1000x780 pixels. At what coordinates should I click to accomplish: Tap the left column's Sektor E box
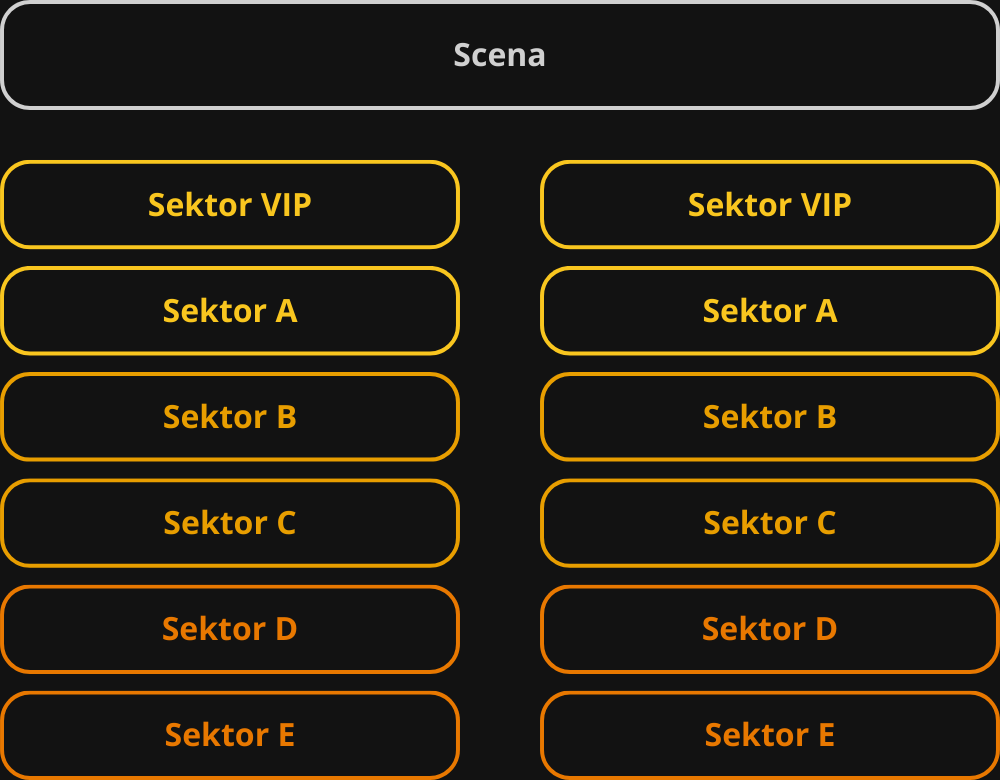point(230,735)
